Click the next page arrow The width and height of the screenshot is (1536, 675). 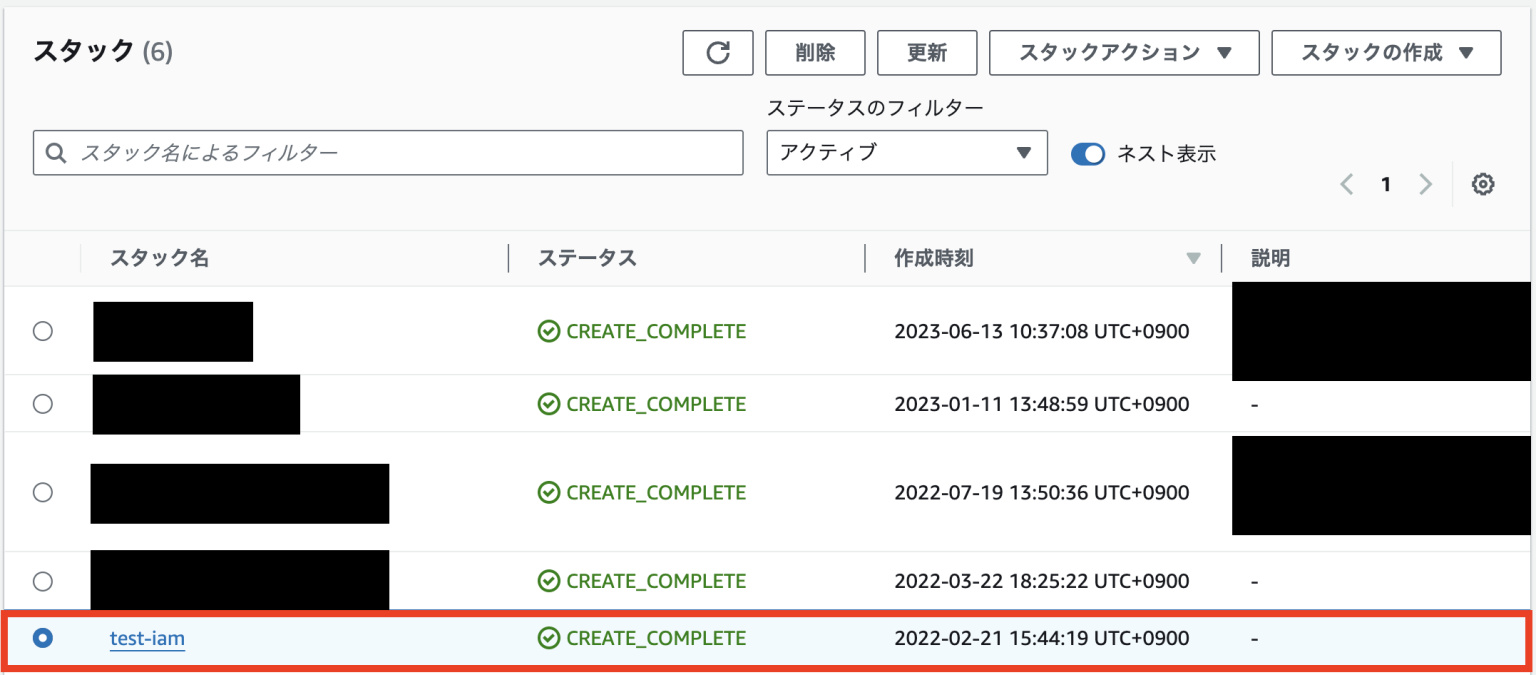[1425, 184]
